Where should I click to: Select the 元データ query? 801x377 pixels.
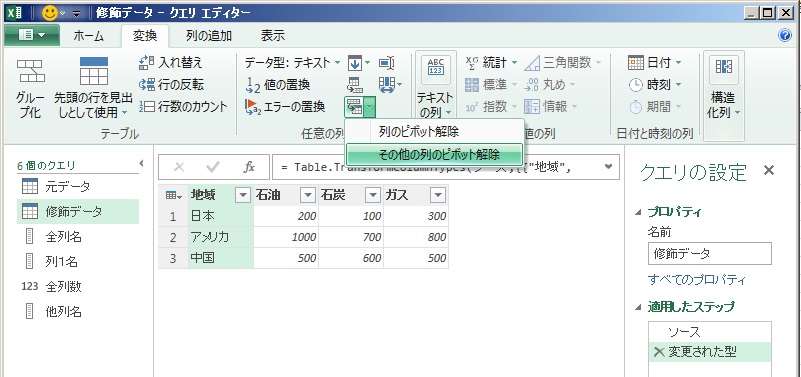tap(78, 186)
